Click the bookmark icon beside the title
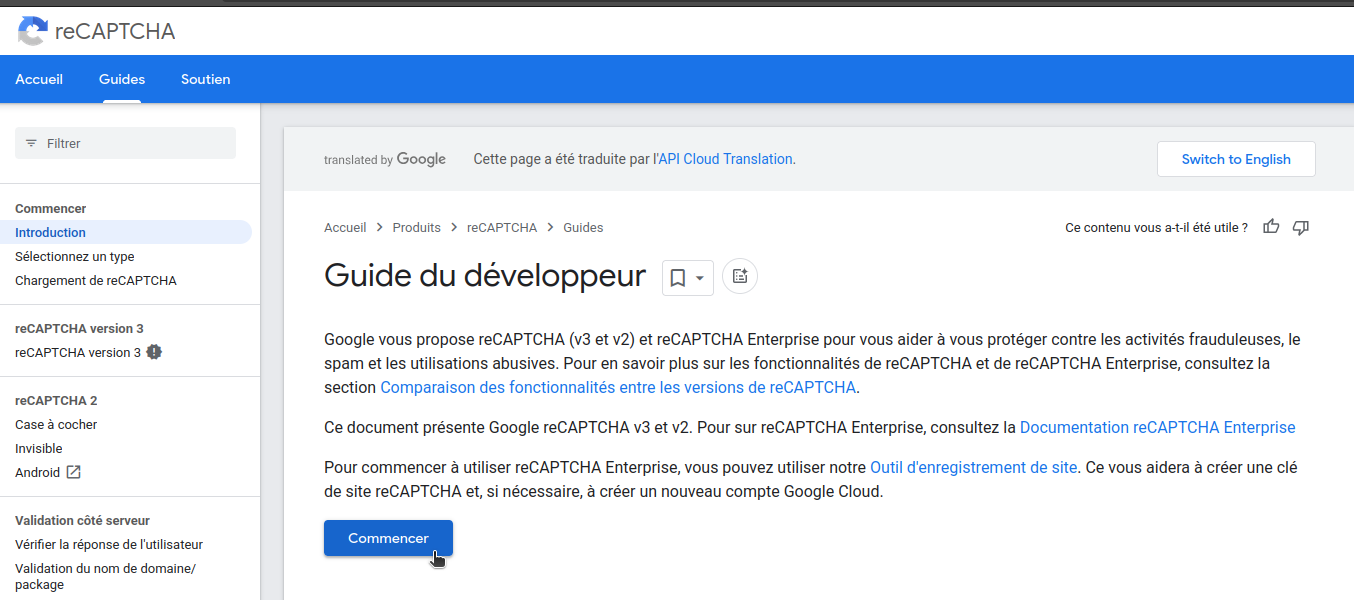 pos(677,278)
